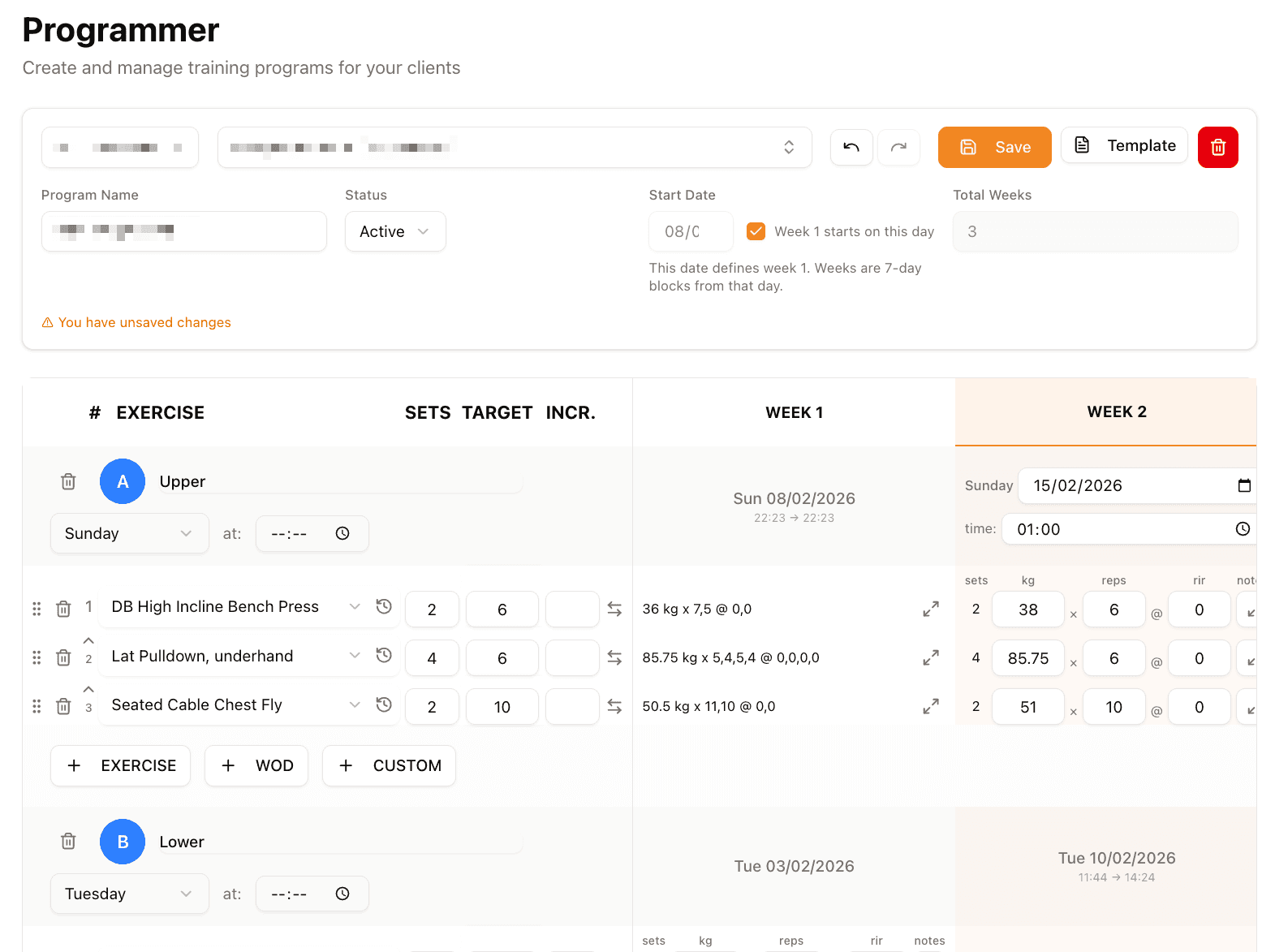Select the Week 1 column header
The width and height of the screenshot is (1275, 952).
click(x=794, y=412)
